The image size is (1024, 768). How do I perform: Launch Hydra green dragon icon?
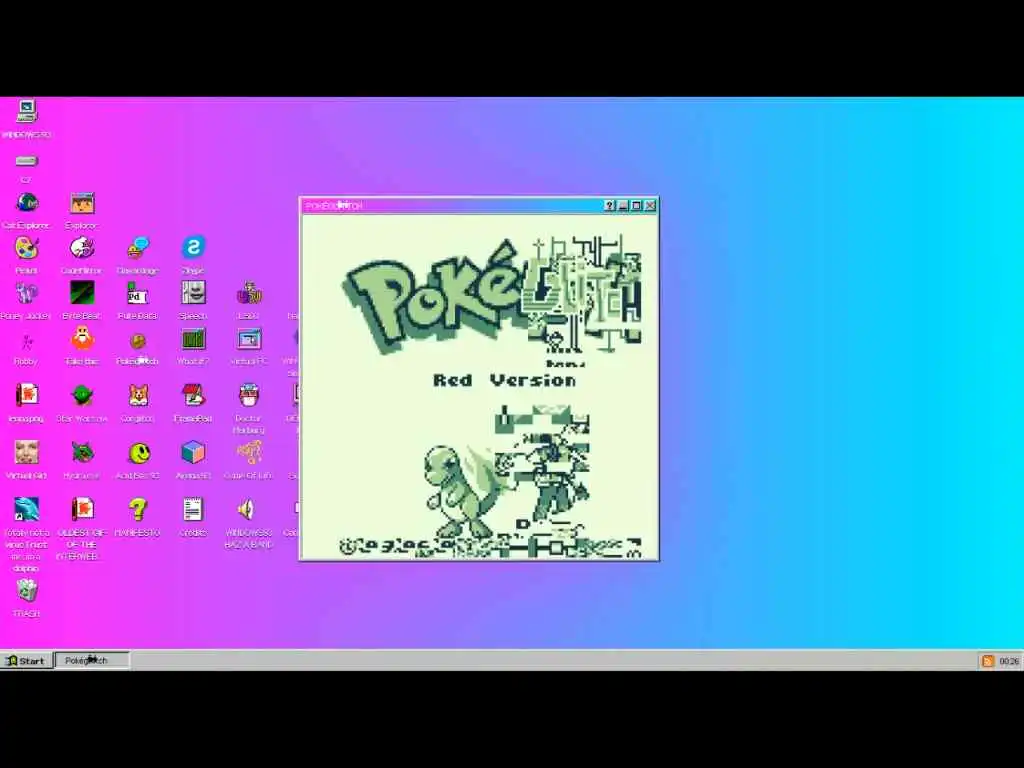82,452
